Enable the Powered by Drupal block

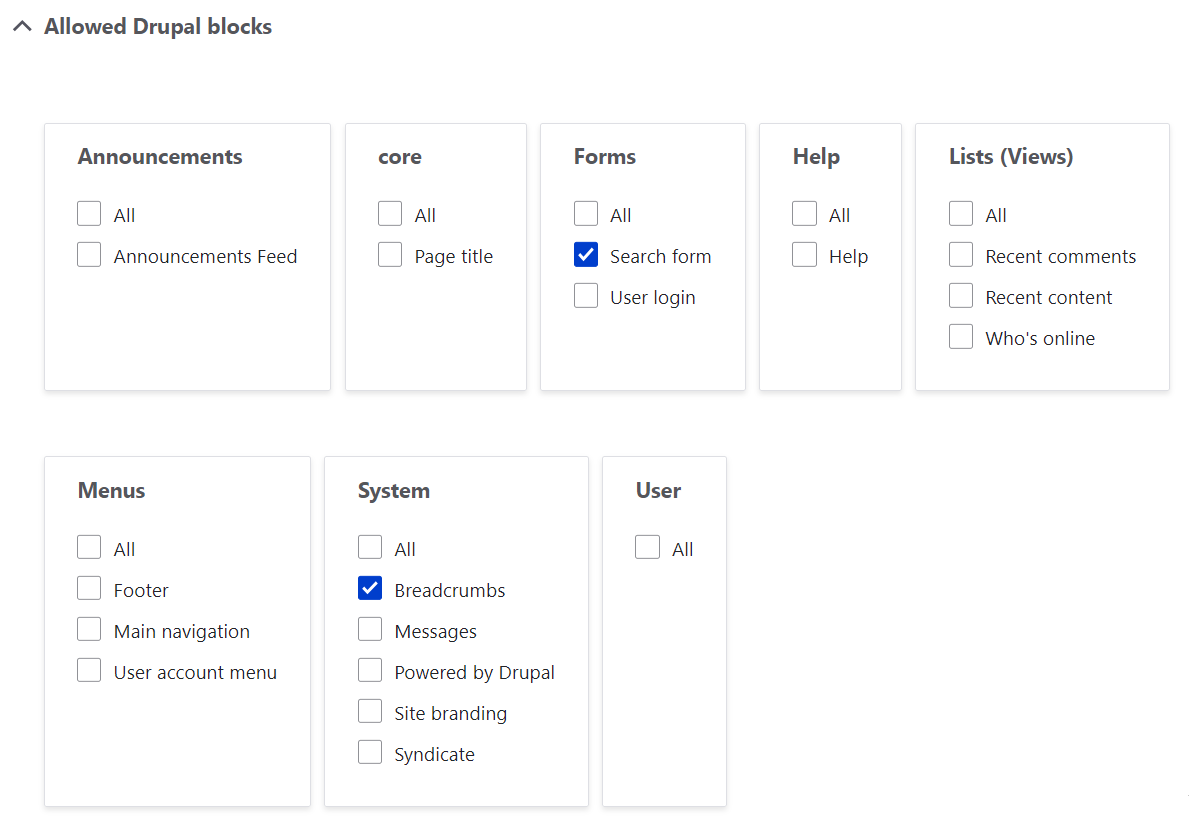click(370, 670)
